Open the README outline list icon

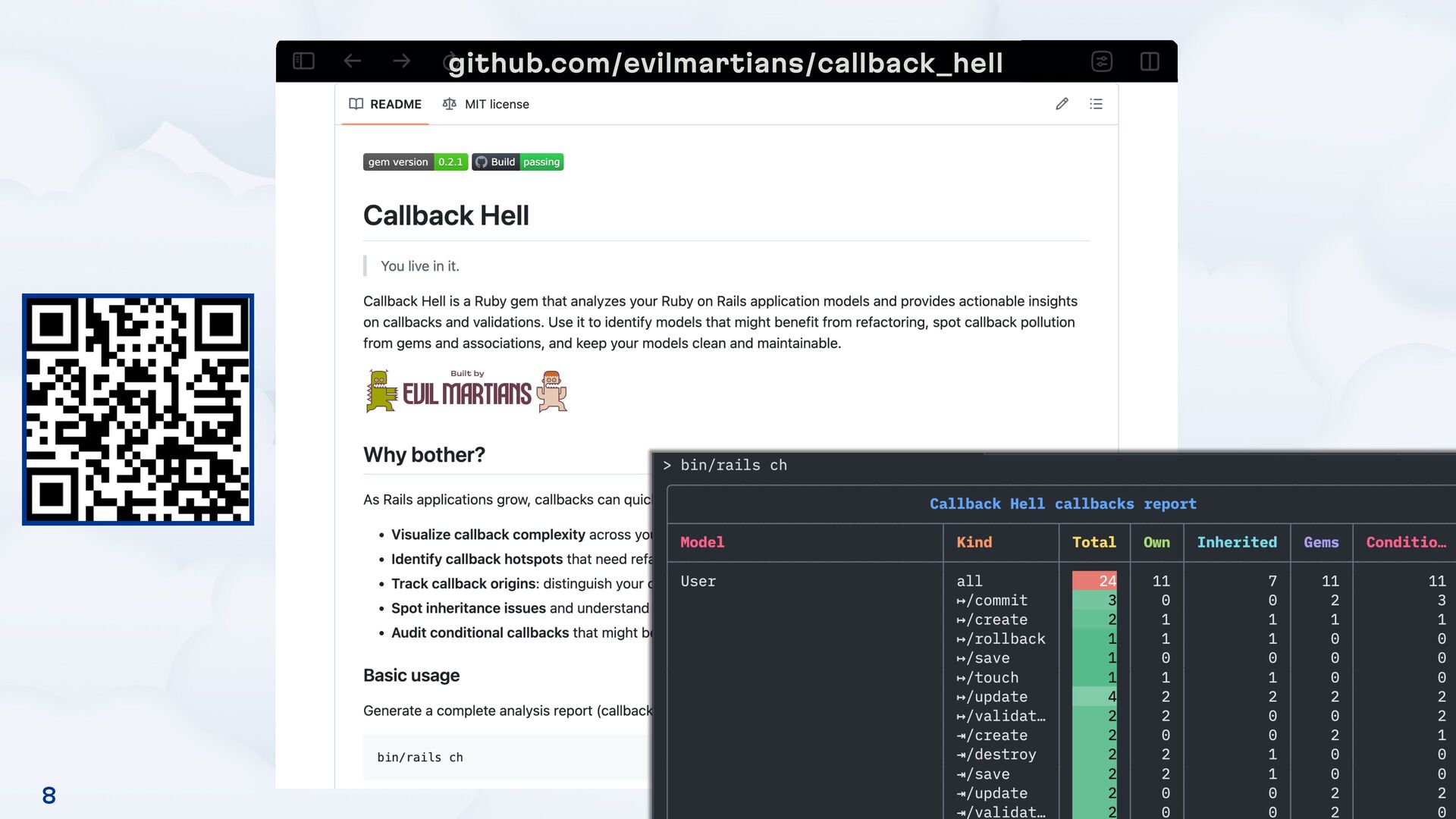click(x=1096, y=104)
